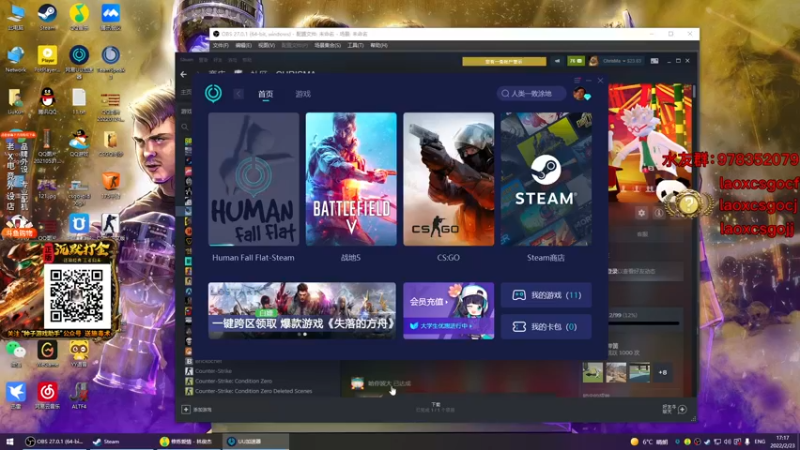Open the 微信 desktop shortcut
Viewport: 800px width, 450px height.
click(x=16, y=354)
